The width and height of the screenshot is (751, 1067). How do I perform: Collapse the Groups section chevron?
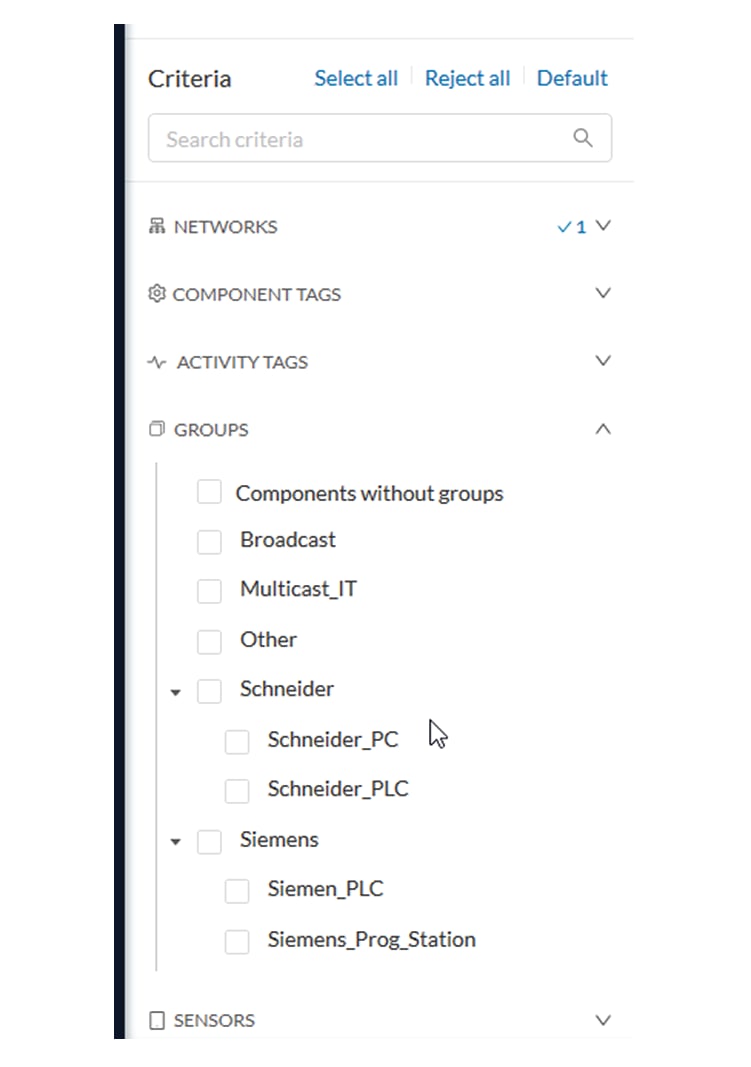tap(603, 429)
